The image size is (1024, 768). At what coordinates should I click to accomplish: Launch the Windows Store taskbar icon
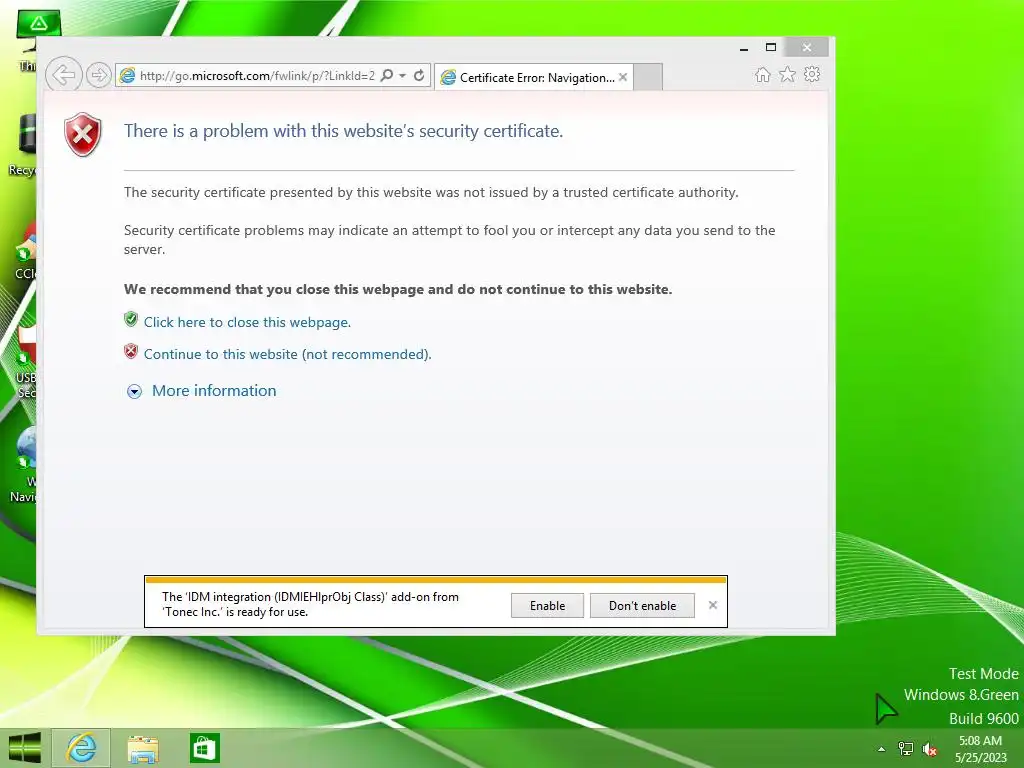(x=204, y=748)
